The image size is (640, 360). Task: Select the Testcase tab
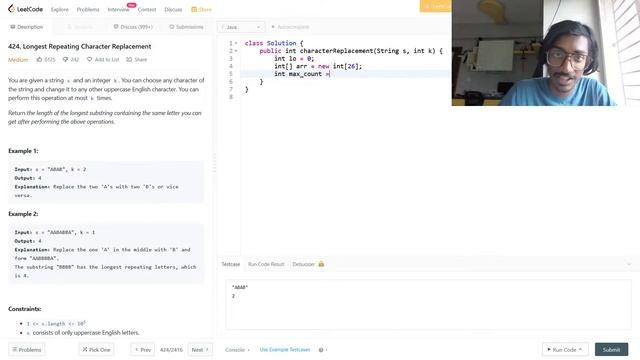231,264
